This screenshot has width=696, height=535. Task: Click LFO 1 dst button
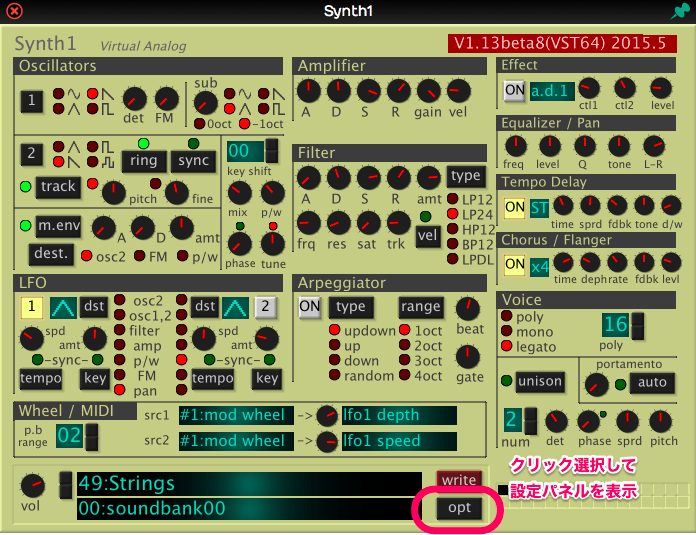tap(94, 307)
